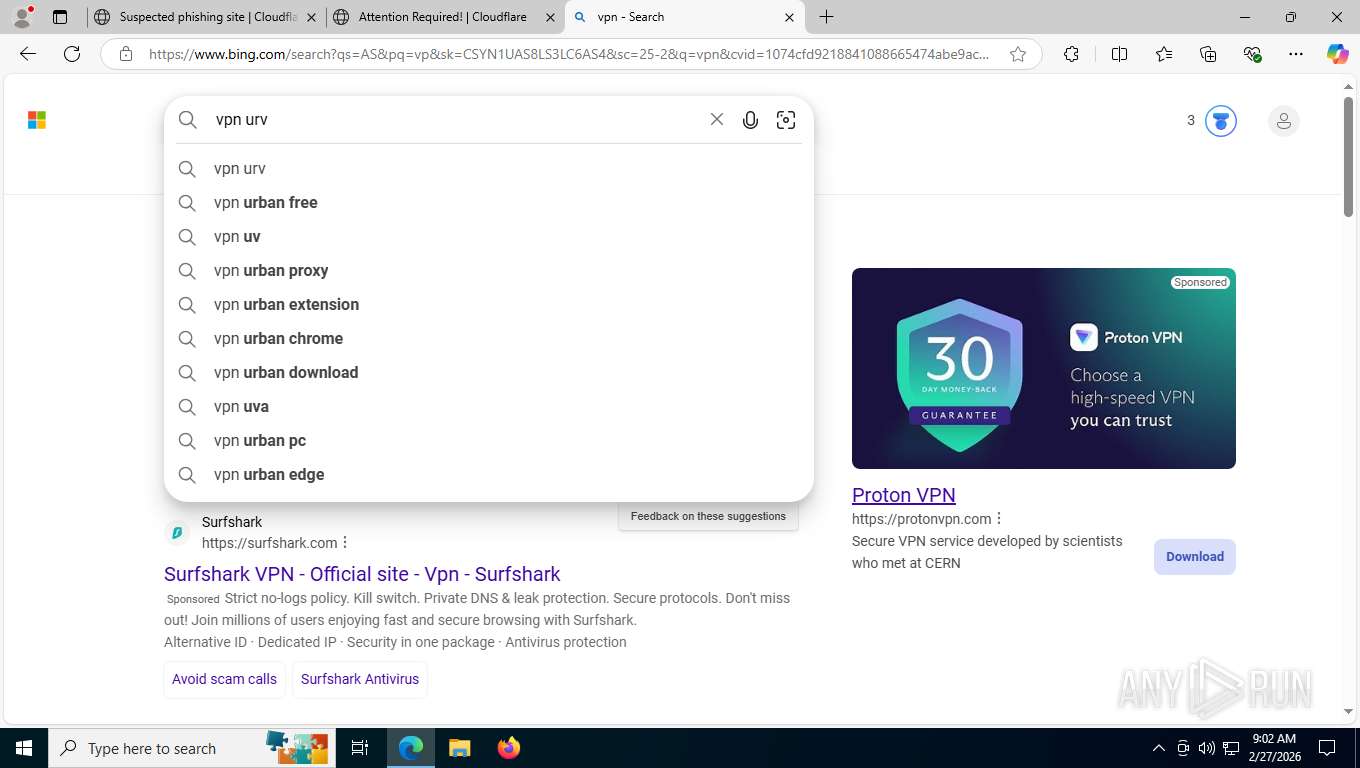Open Proton VPN title link
The height and width of the screenshot is (768, 1360).
(x=904, y=495)
